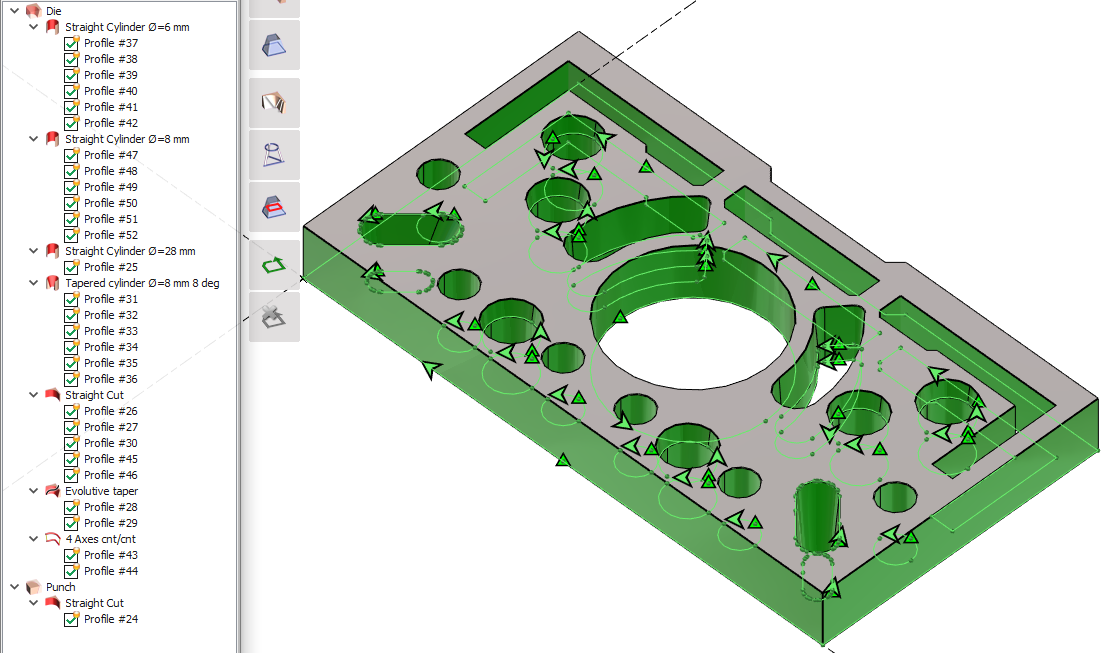1102x653 pixels.
Task: Click the green contour direction icon
Action: pyautogui.click(x=274, y=265)
